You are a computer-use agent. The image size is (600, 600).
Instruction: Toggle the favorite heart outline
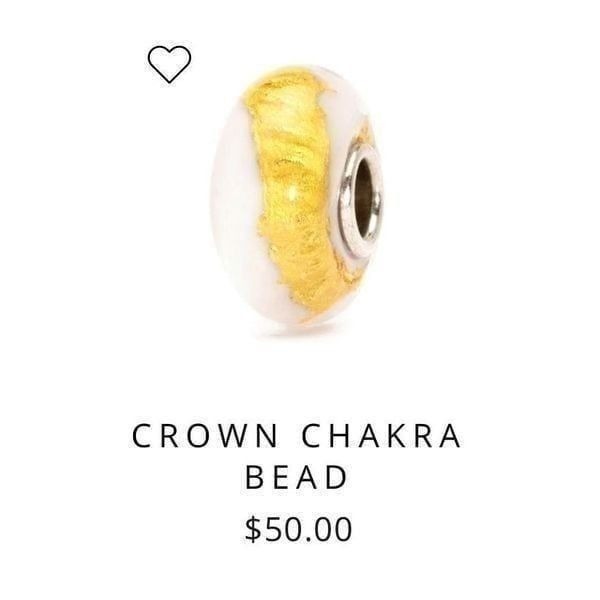point(169,64)
